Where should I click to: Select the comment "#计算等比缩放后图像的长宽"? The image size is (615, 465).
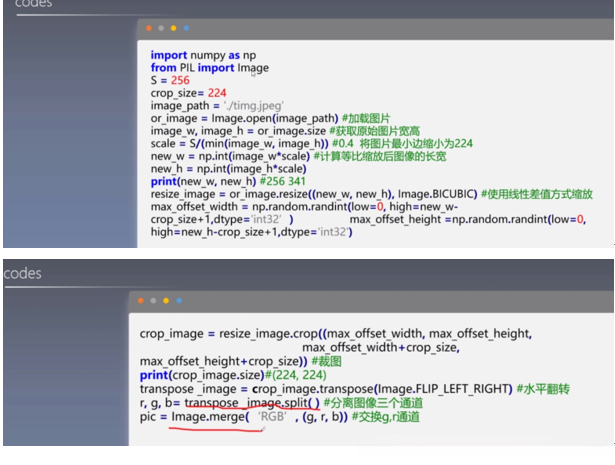point(380,156)
